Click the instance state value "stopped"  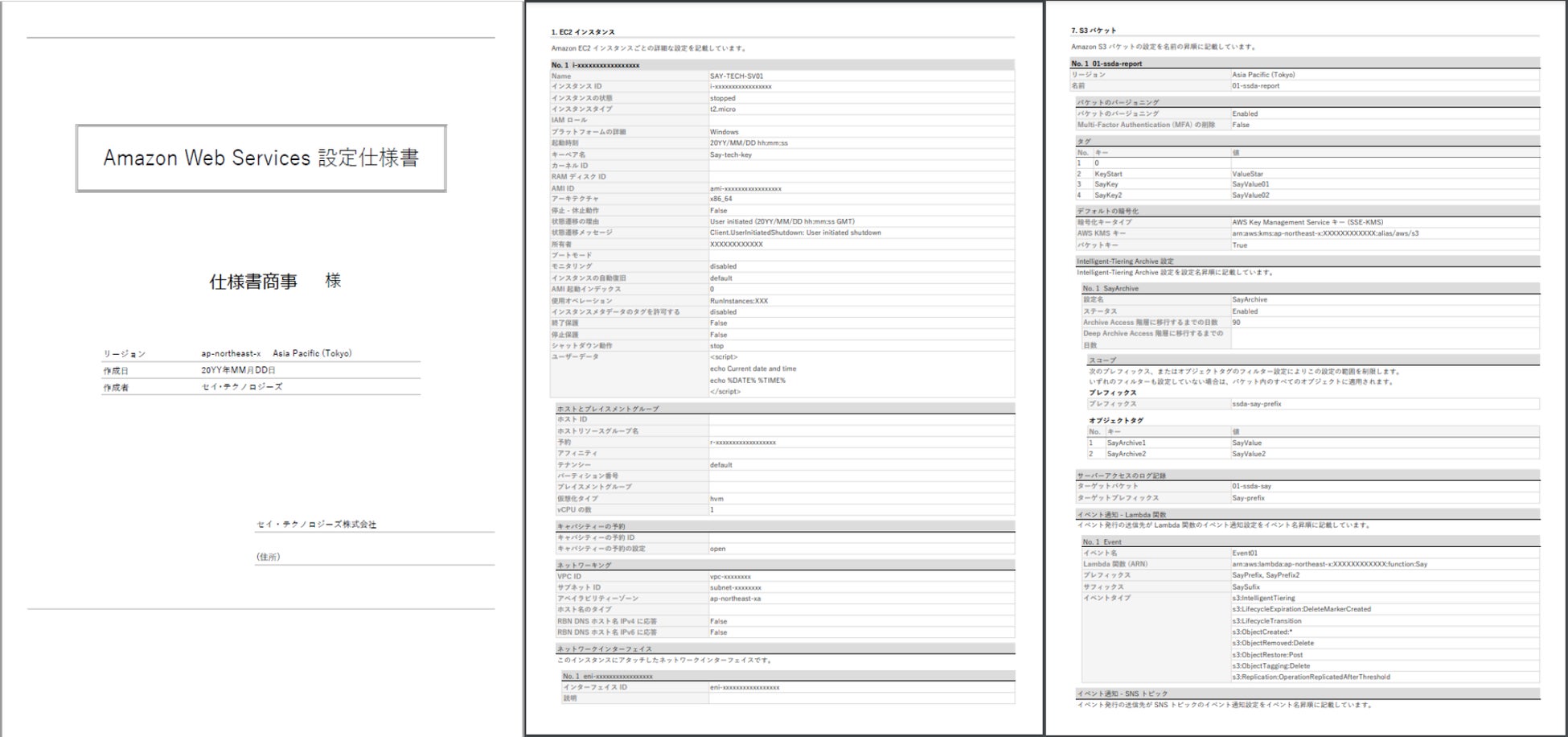coord(723,98)
